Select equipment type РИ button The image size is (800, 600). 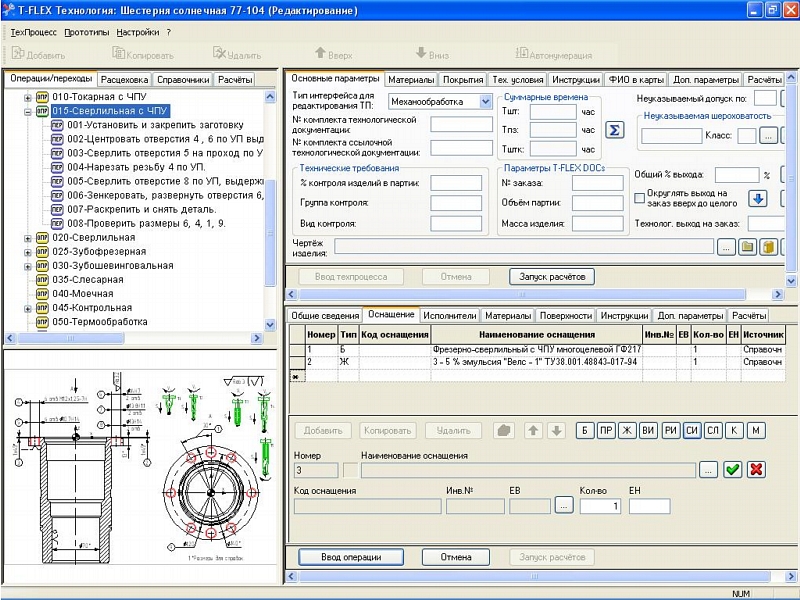click(x=670, y=431)
